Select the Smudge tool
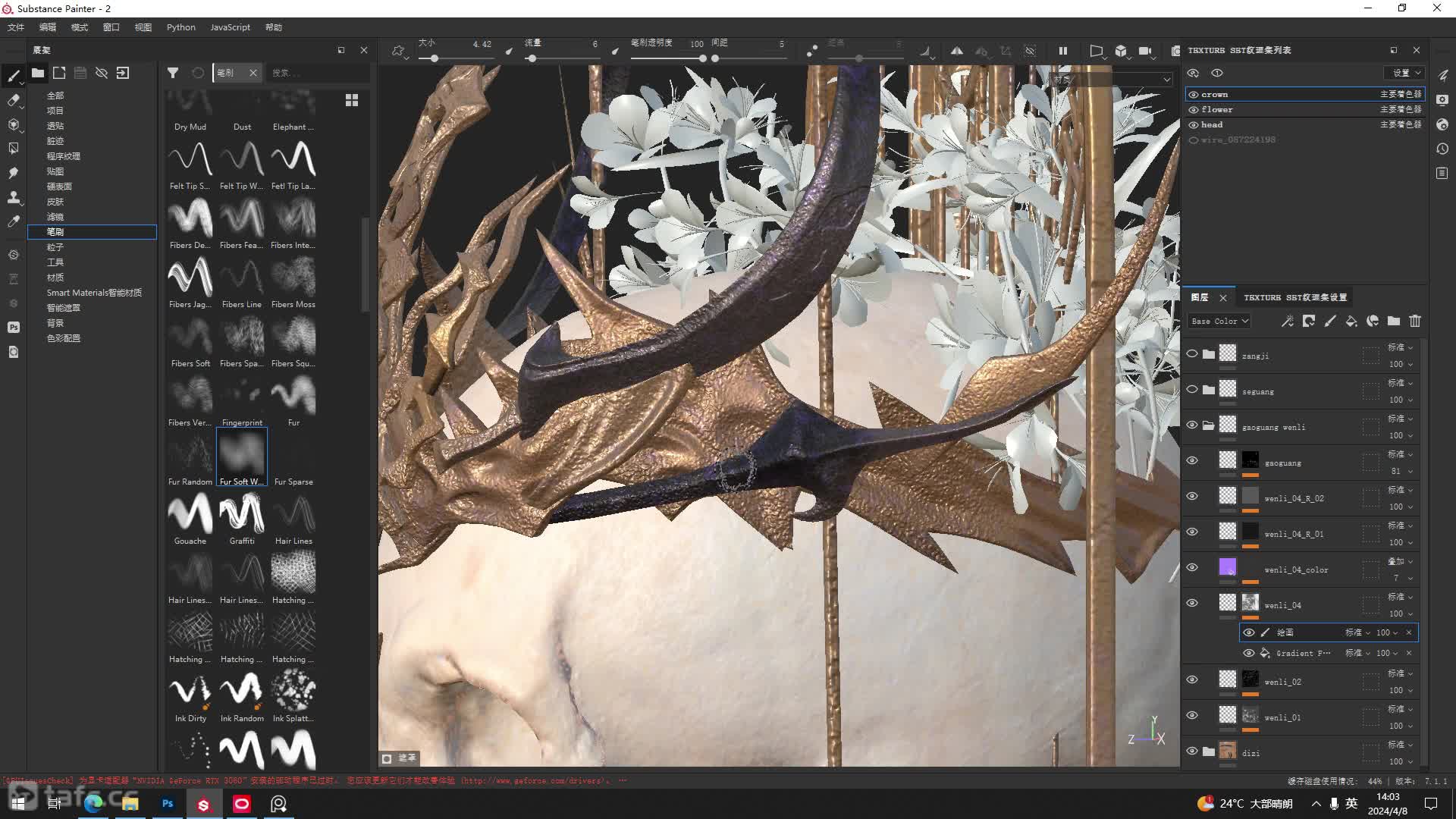 pos(13,173)
